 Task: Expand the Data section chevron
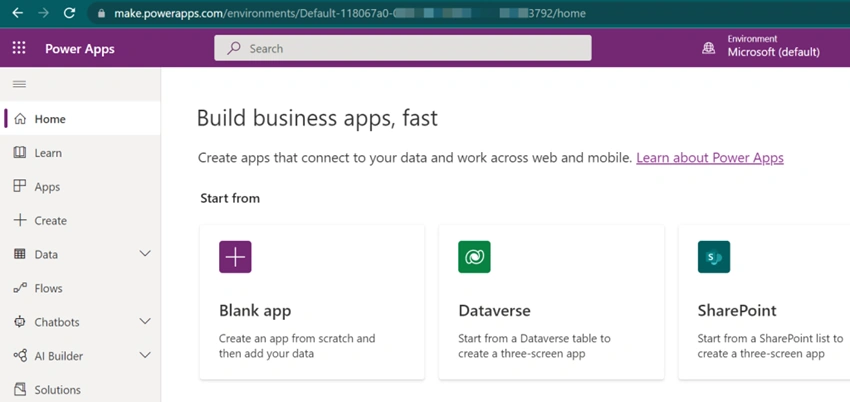(145, 254)
